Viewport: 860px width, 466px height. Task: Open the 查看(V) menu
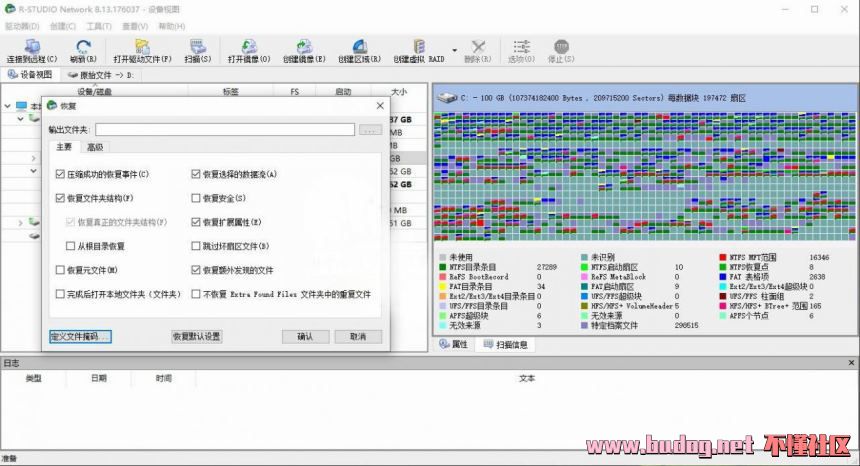pyautogui.click(x=135, y=26)
